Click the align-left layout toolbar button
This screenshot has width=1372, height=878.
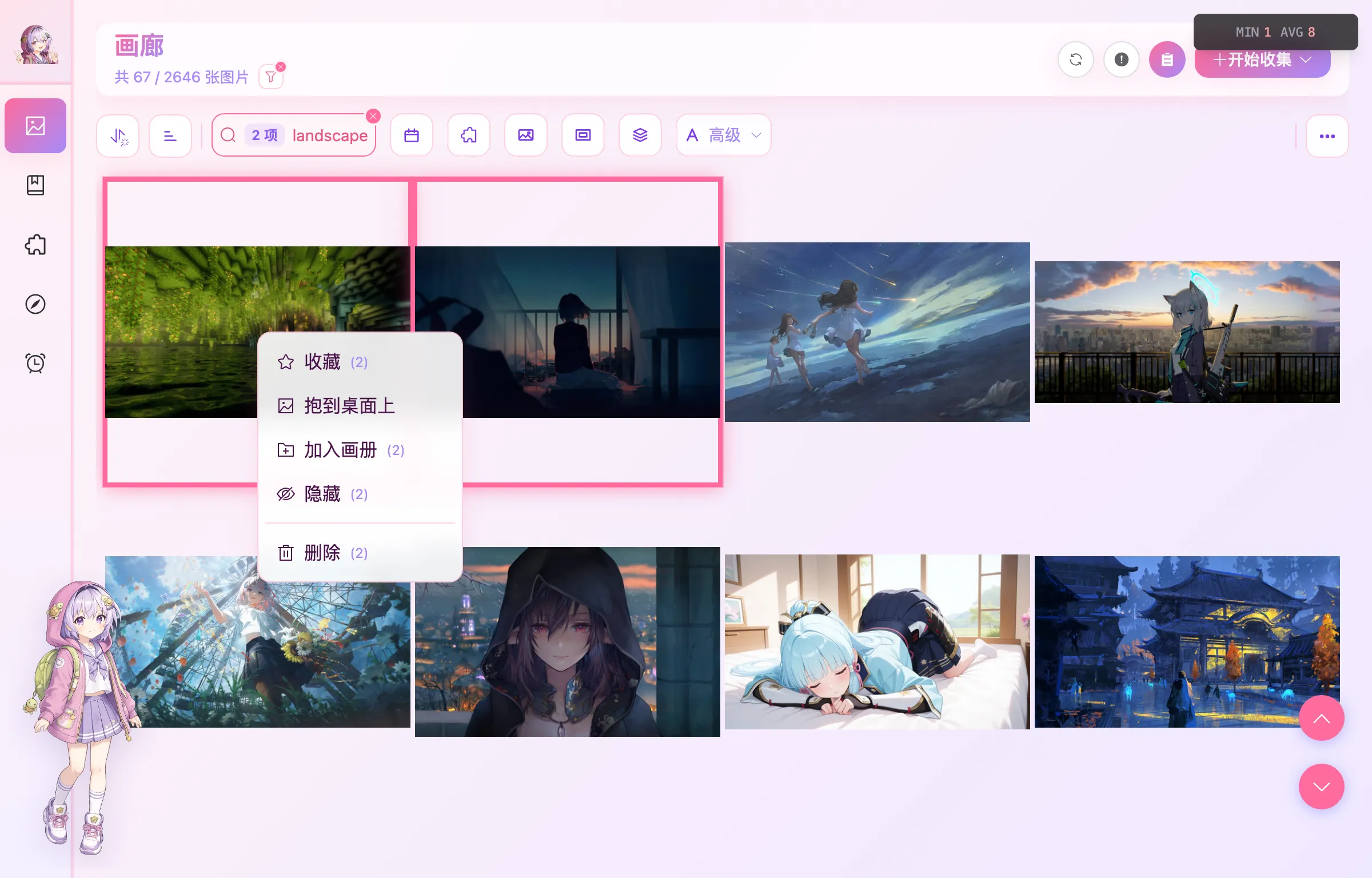[x=170, y=135]
